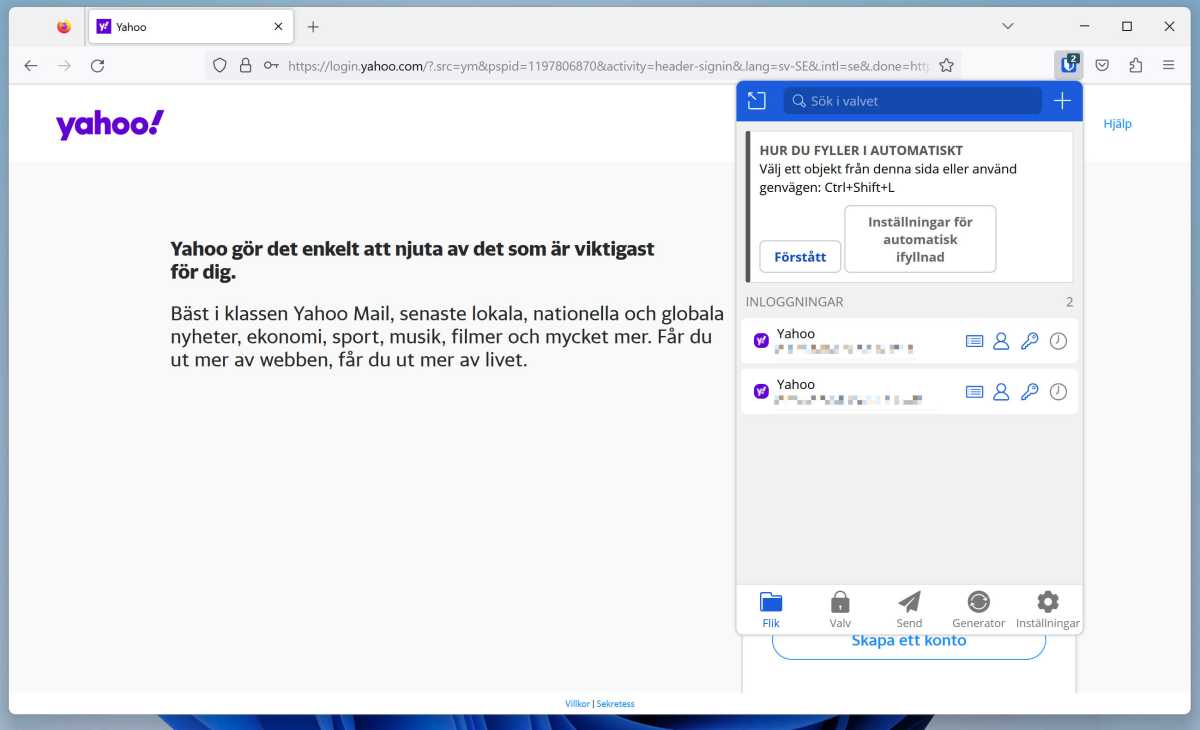Click the tracking protection shield icon

(x=220, y=65)
